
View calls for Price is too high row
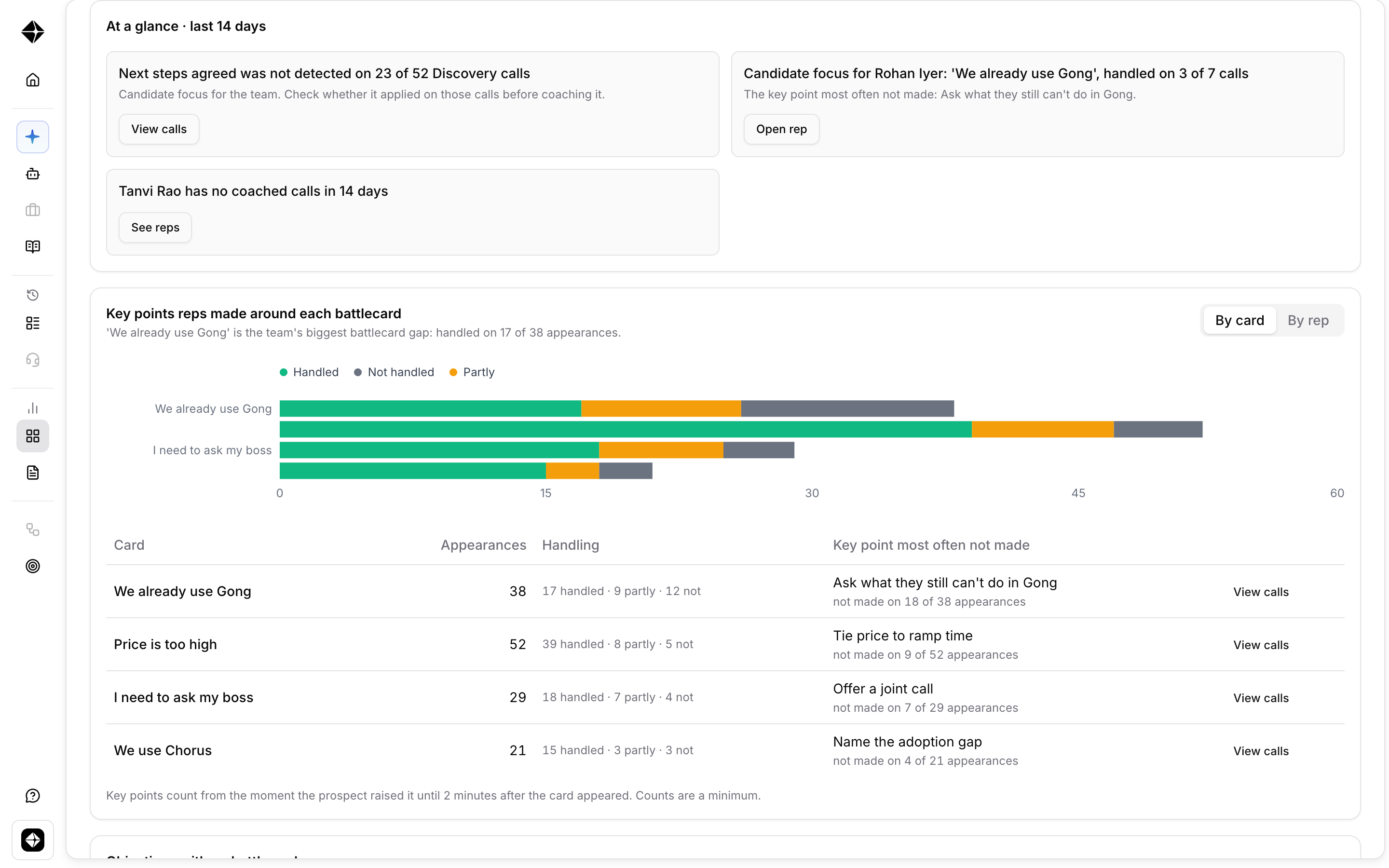click(1261, 645)
